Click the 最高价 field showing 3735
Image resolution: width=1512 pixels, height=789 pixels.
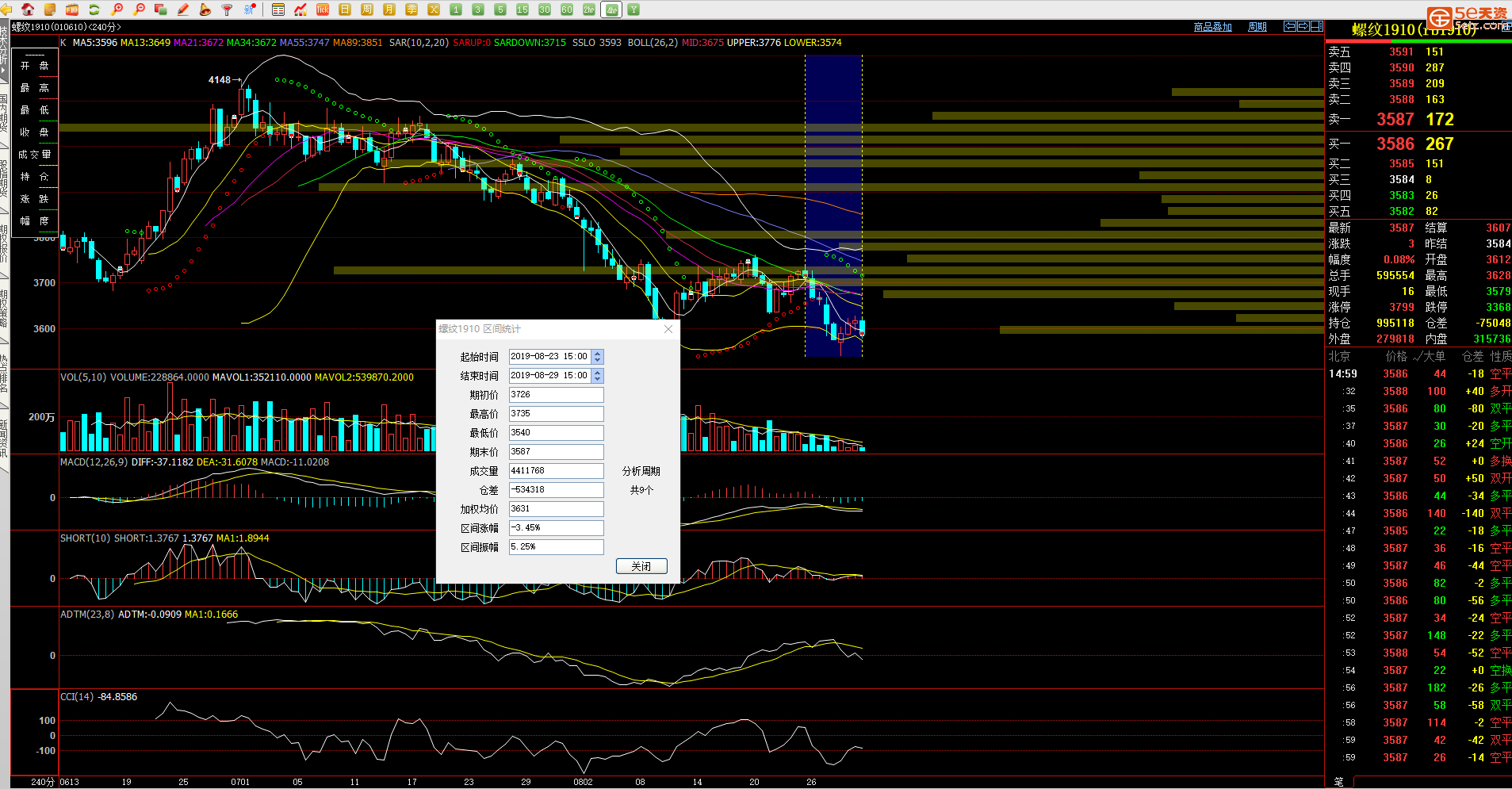pyautogui.click(x=556, y=414)
